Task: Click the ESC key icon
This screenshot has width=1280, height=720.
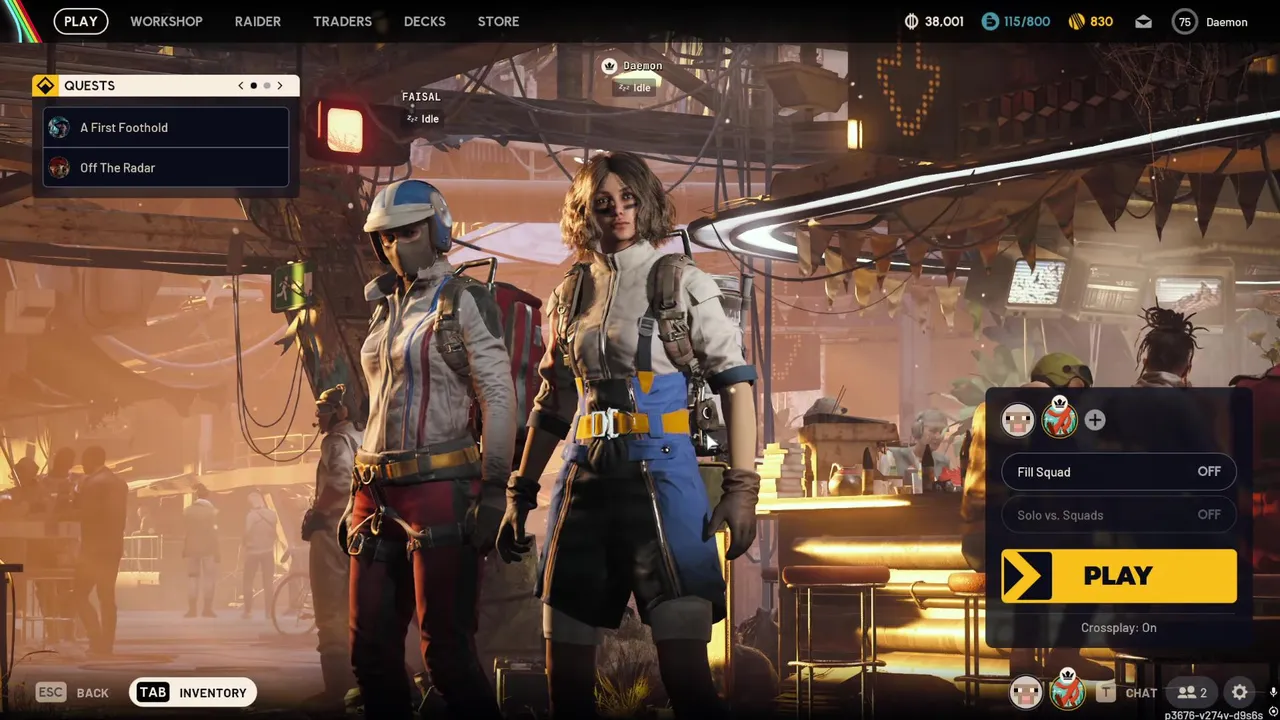Action: (50, 692)
